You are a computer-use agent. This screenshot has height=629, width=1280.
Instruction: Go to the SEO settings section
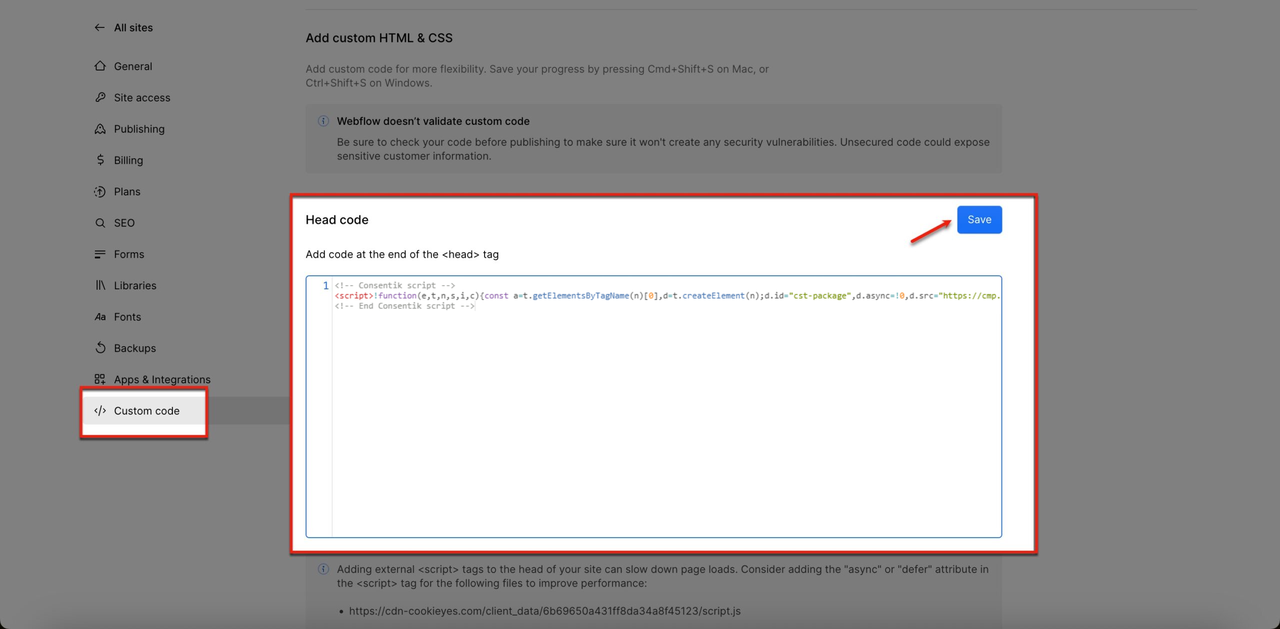pyautogui.click(x=124, y=223)
